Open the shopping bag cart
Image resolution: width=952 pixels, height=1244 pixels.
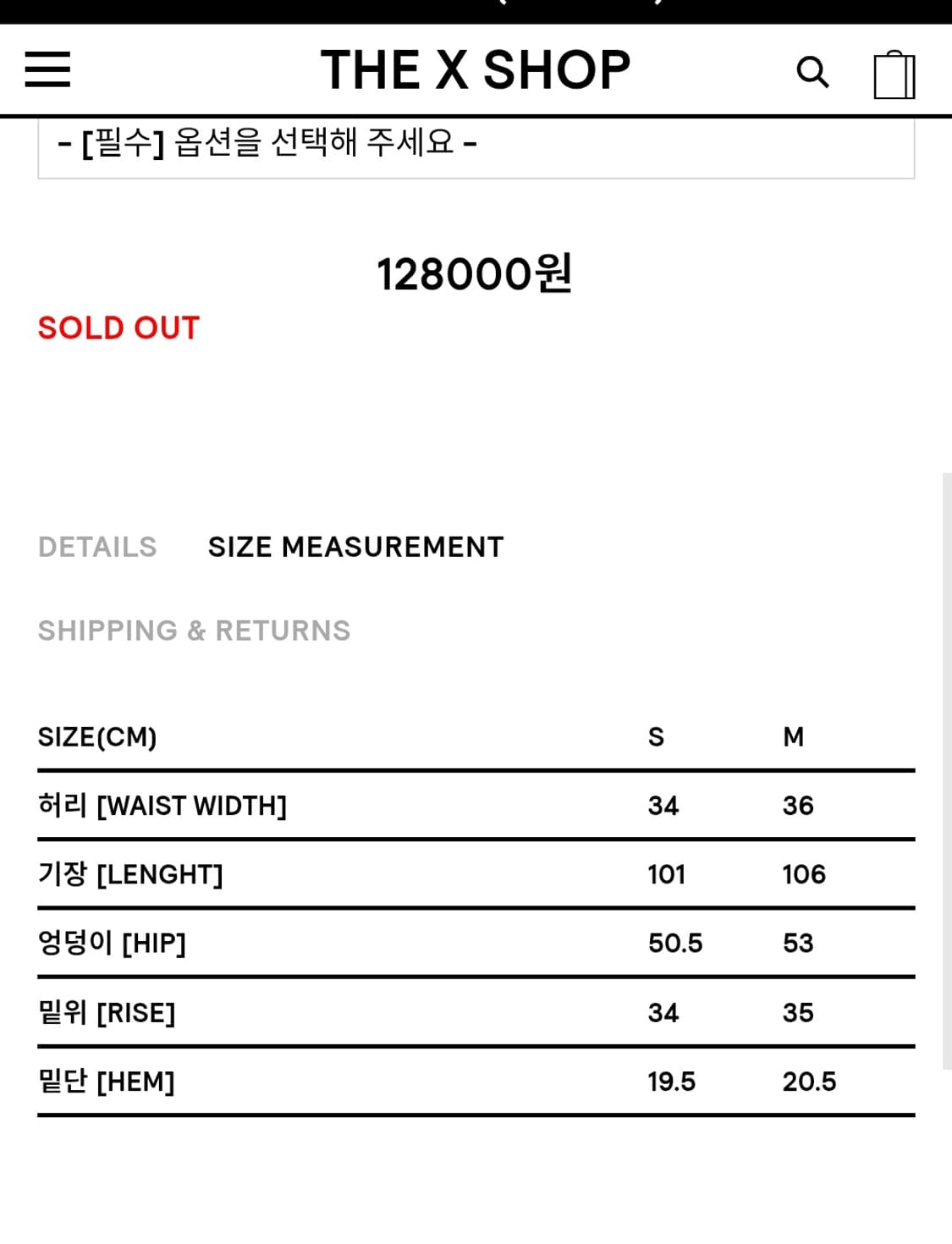pos(894,74)
